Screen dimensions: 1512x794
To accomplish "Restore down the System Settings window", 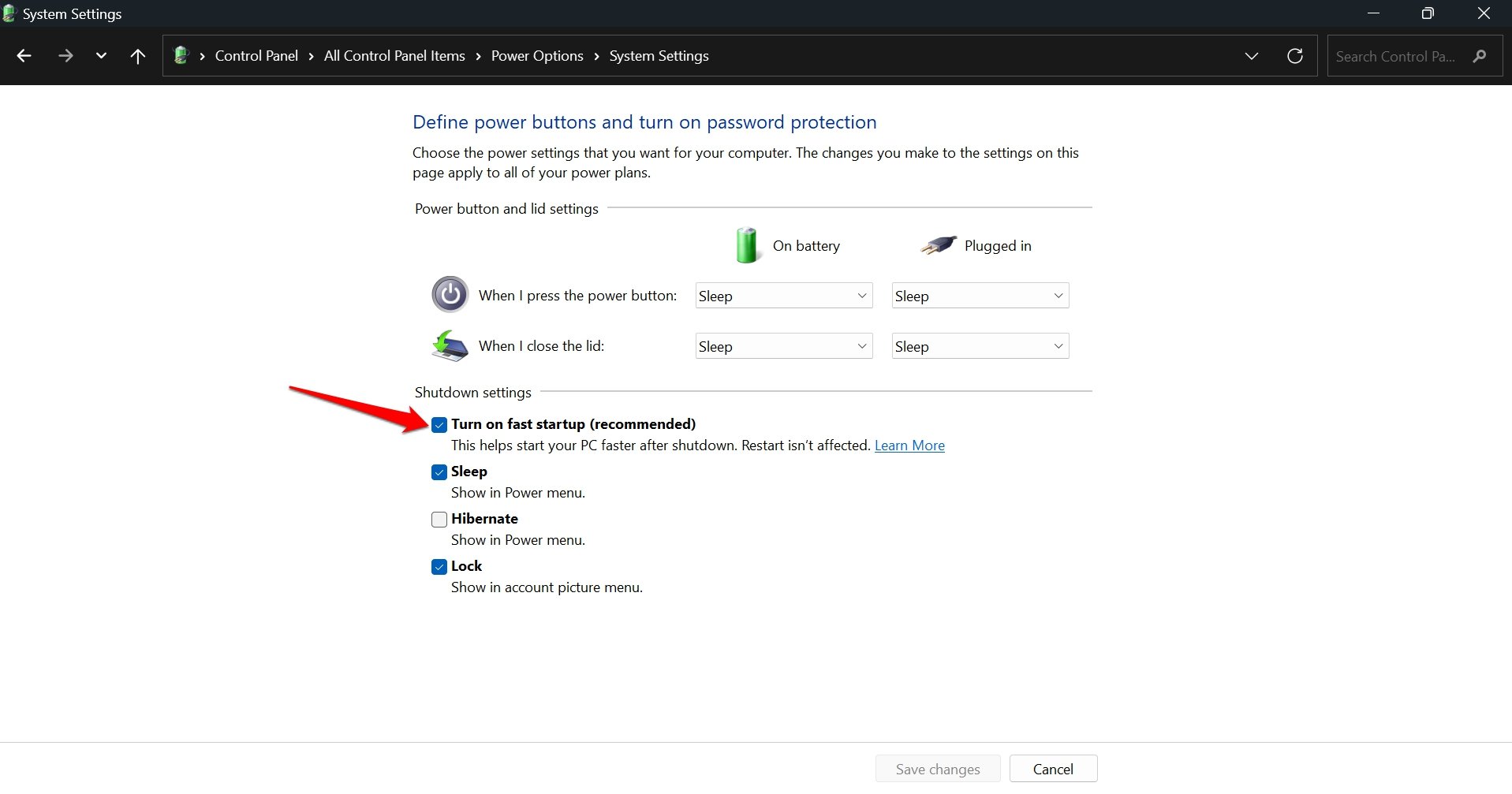I will coord(1428,13).
